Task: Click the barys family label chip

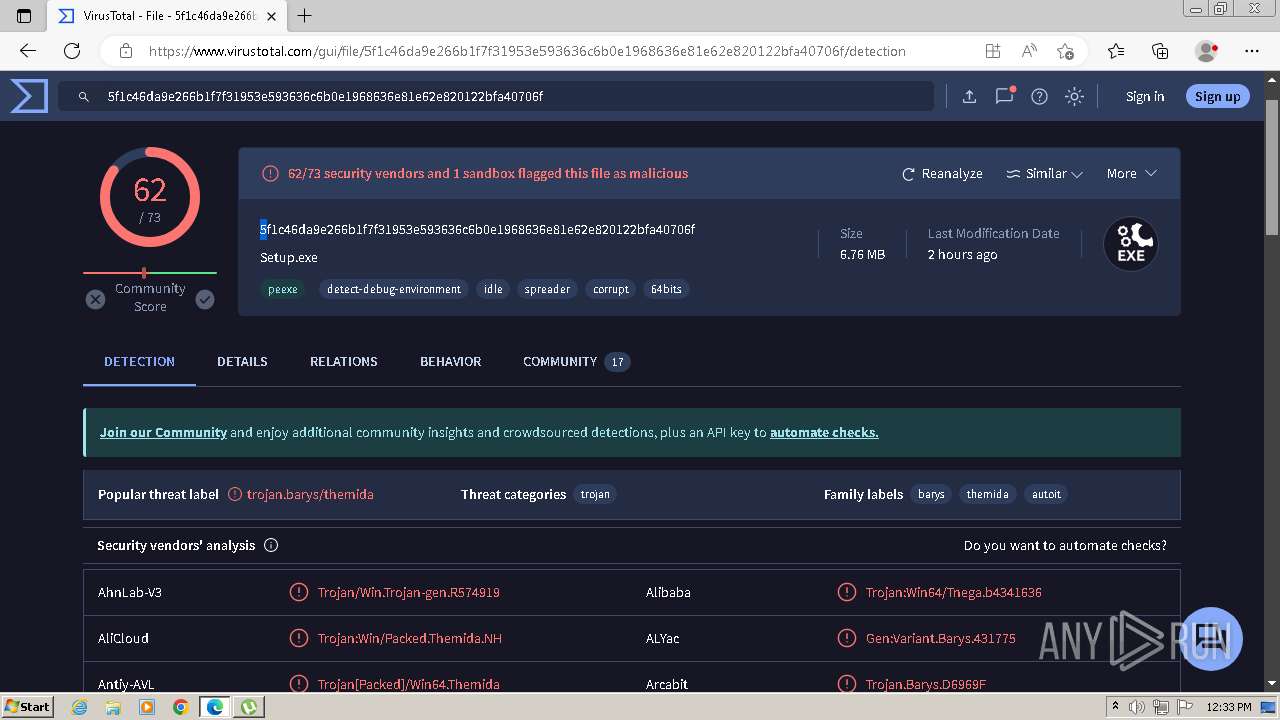Action: point(931,494)
